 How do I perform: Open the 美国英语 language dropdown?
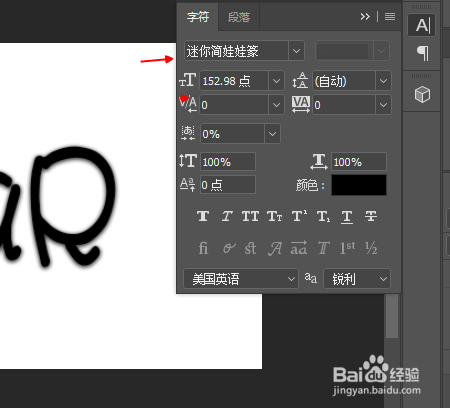pyautogui.click(x=241, y=279)
